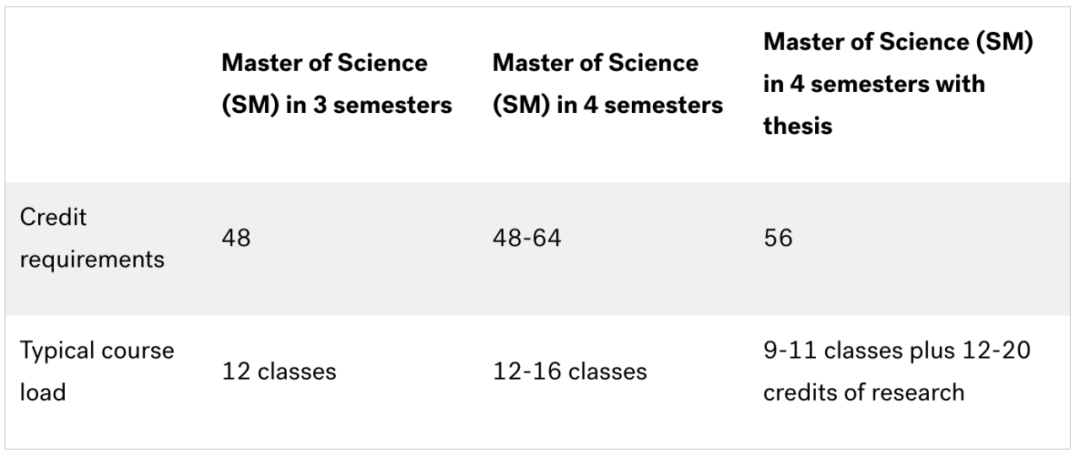This screenshot has width=1080, height=458.
Task: Click the '12 classes' cell
Action: click(x=279, y=372)
